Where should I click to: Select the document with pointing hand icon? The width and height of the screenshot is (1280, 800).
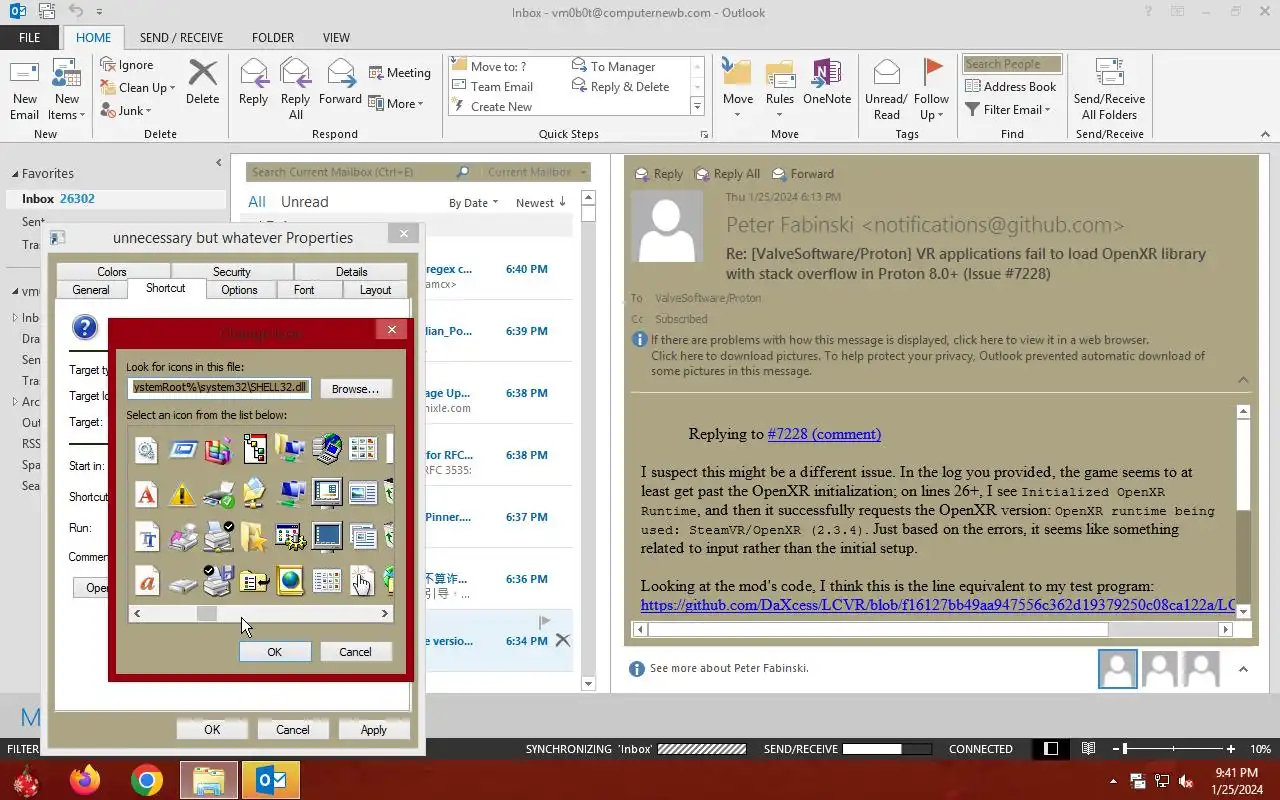362,581
